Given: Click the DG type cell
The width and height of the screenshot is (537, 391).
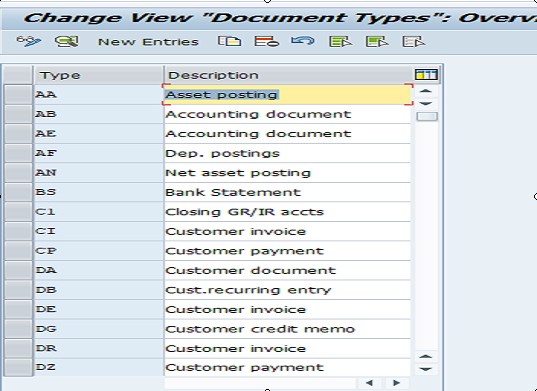Looking at the screenshot, I should tap(99, 329).
